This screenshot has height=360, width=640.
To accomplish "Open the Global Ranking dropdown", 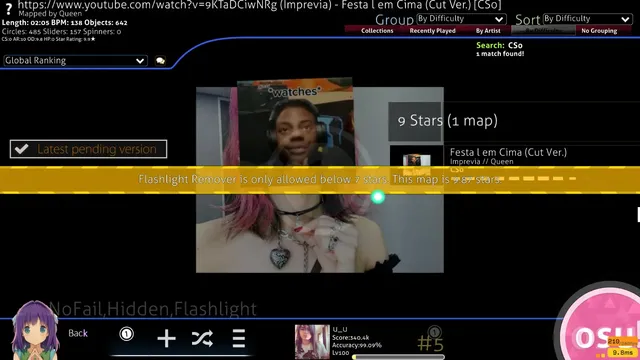I will point(75,61).
